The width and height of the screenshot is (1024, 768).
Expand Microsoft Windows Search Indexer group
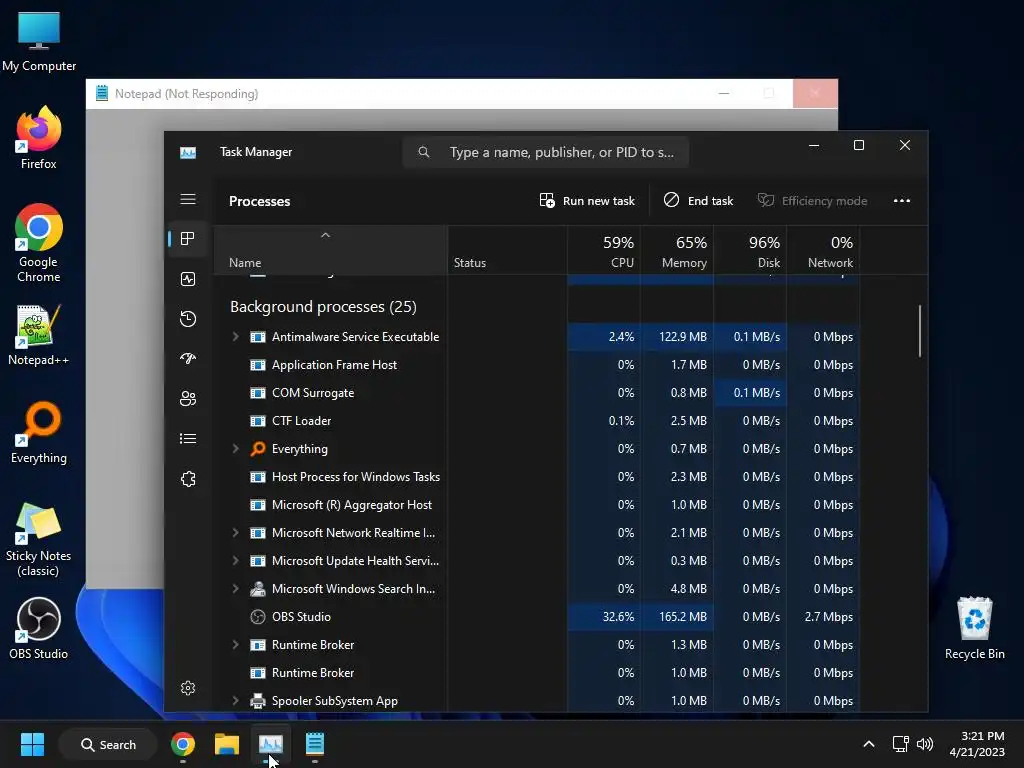(x=236, y=588)
